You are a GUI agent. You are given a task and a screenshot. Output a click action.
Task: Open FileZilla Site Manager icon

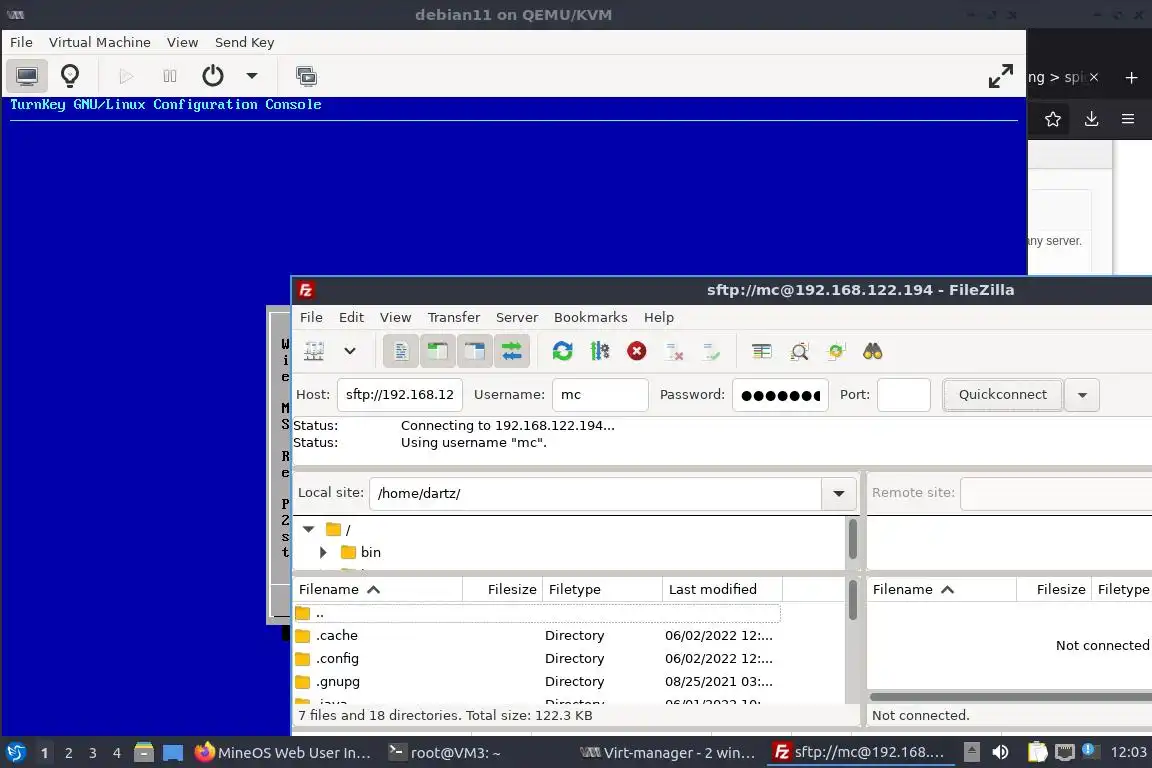pos(314,351)
